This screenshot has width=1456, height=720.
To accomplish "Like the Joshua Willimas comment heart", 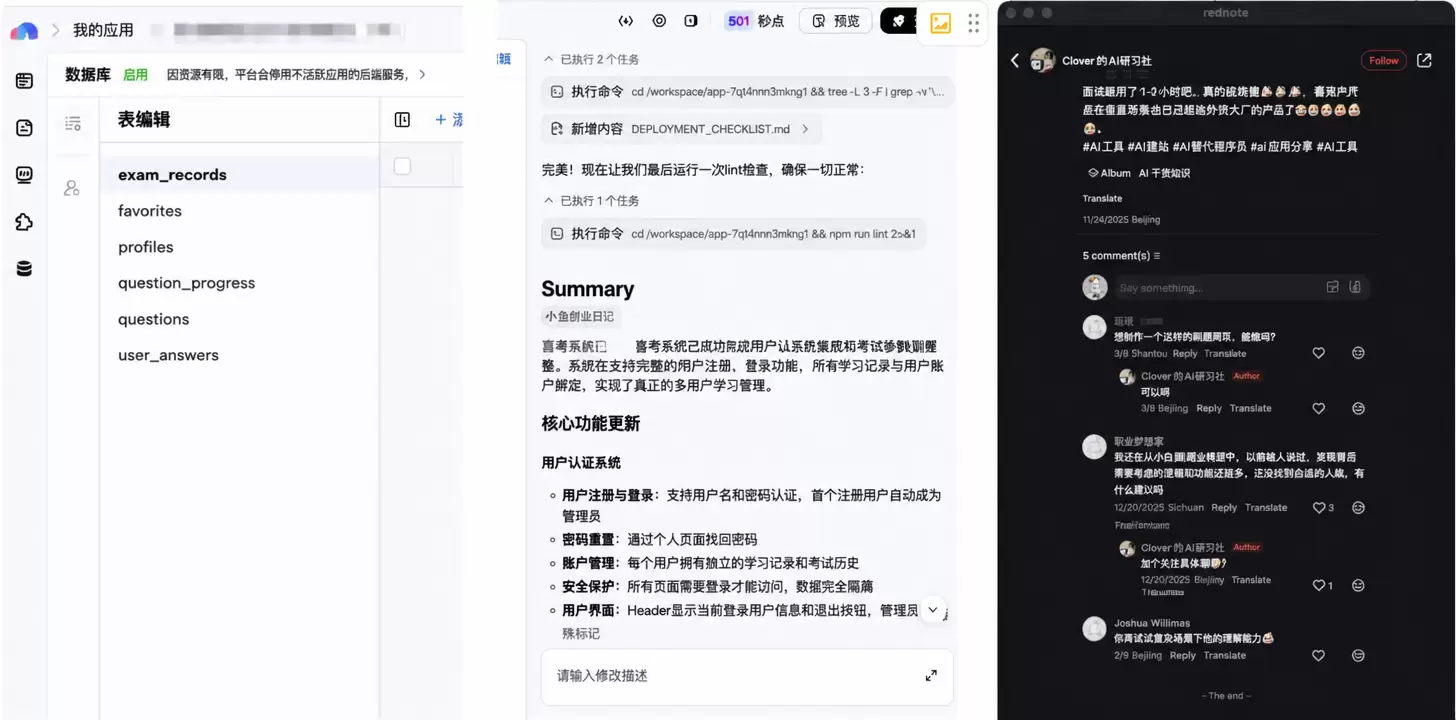I will point(1318,655).
